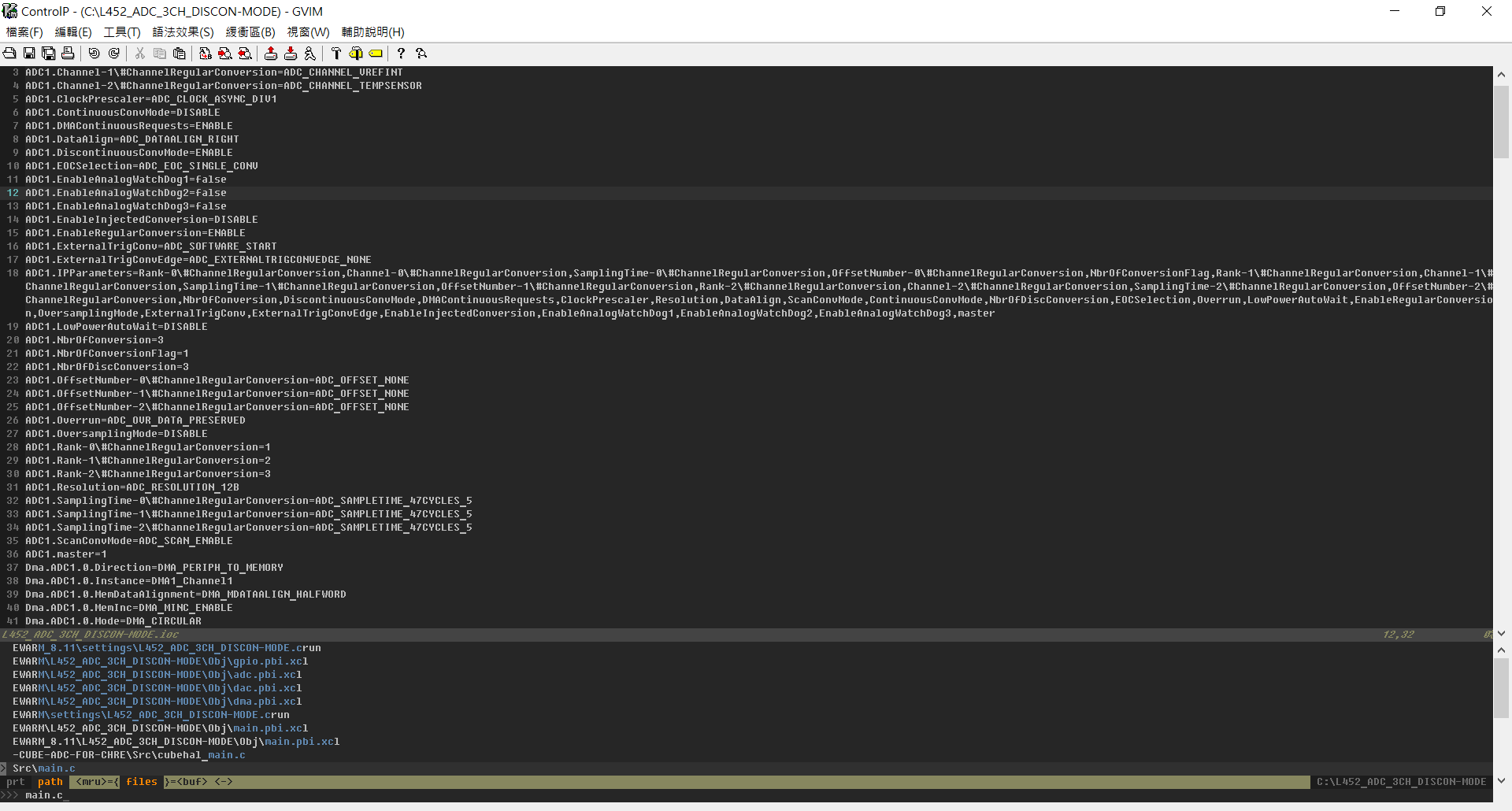The image size is (1512, 811).
Task: Click the Find Help search icon
Action: (x=421, y=54)
